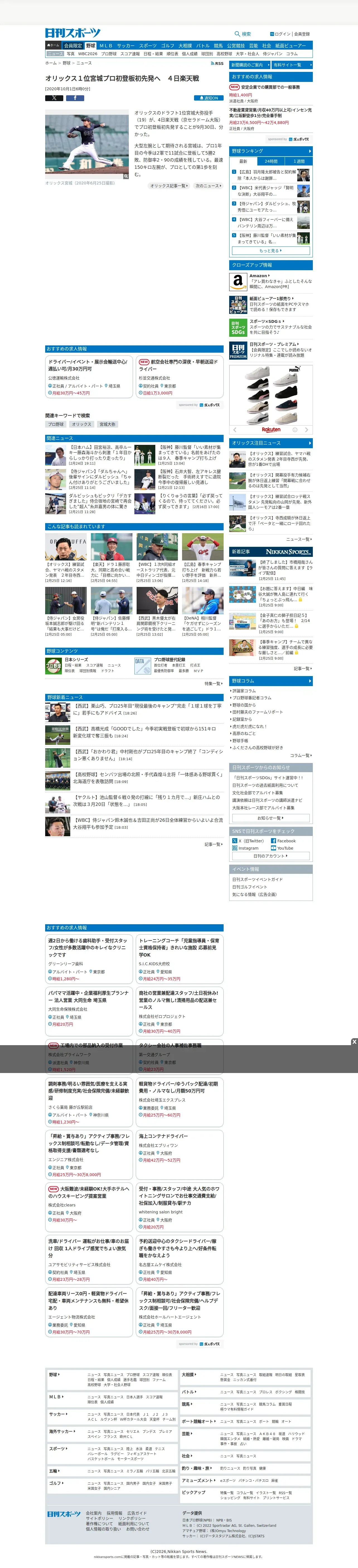Switch ranking to the 1週間 tab

coord(299,161)
